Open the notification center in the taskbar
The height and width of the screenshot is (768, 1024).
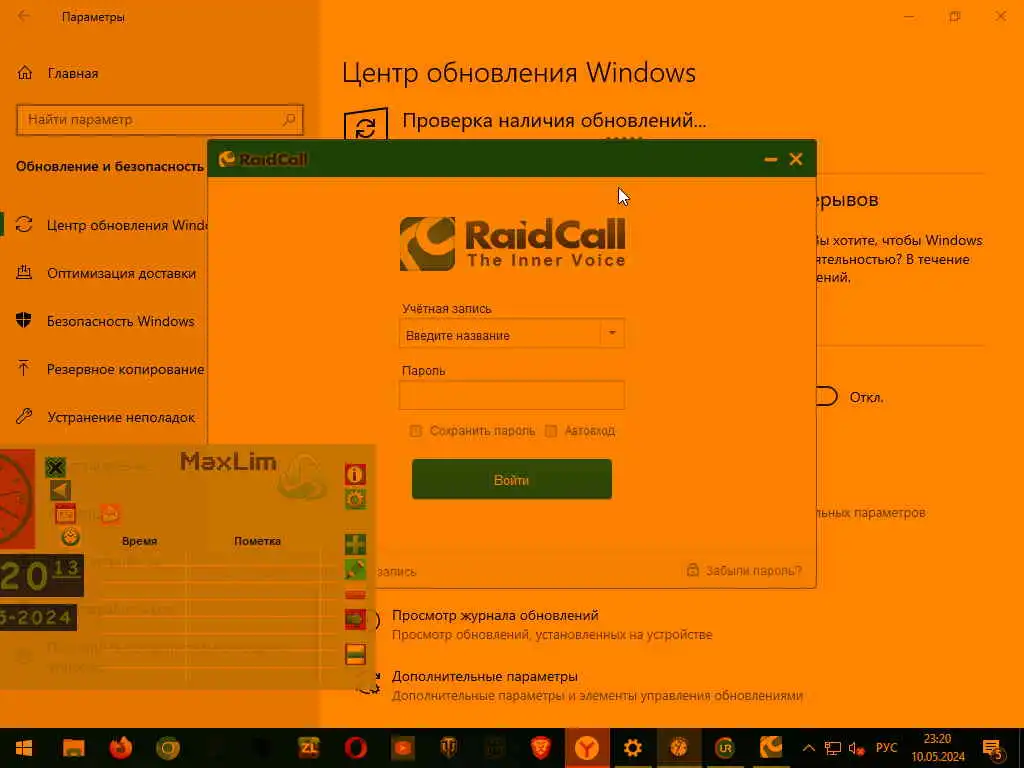(x=991, y=748)
